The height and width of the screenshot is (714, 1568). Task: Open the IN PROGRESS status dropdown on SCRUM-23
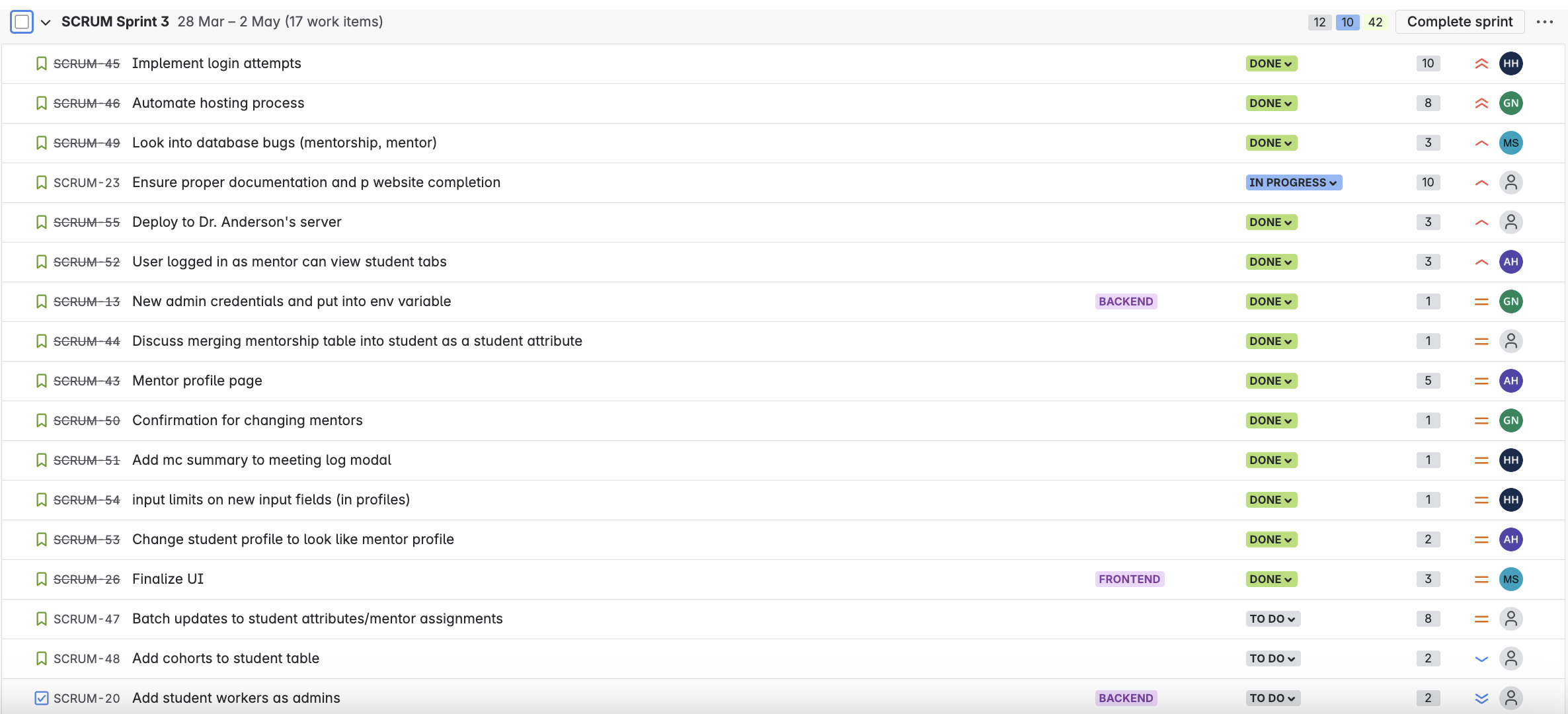pyautogui.click(x=1293, y=182)
